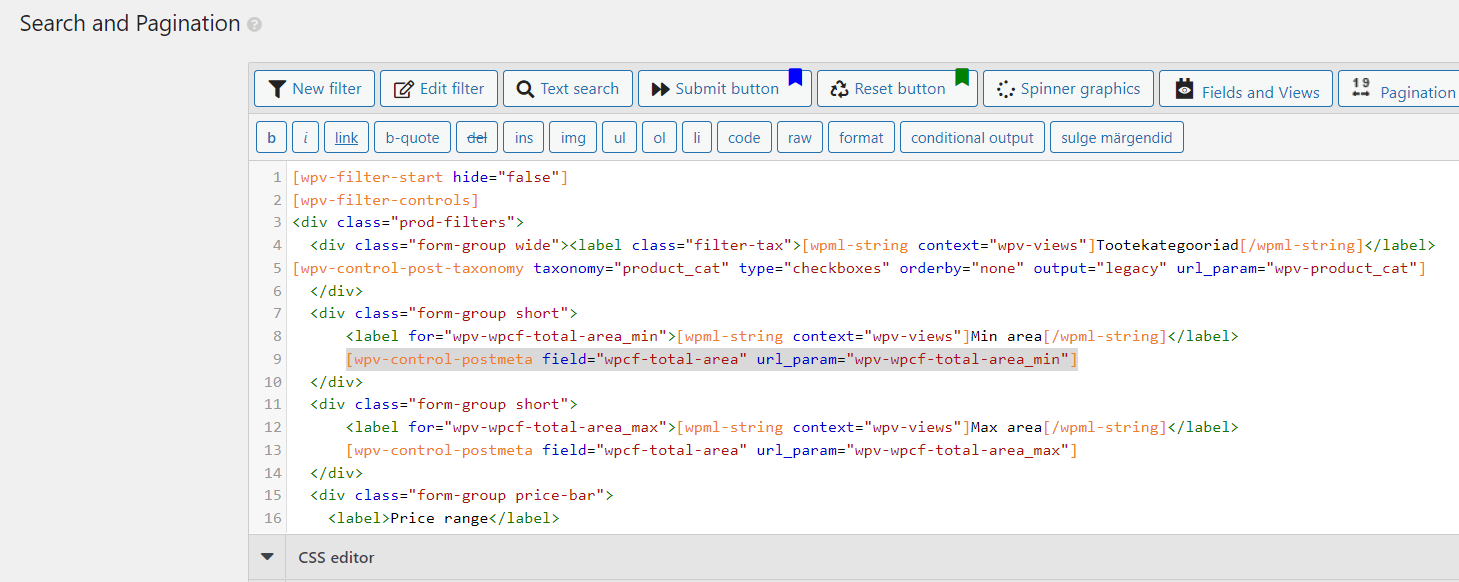
Task: Click the fast-forward icon of Submit button
Action: [660, 89]
